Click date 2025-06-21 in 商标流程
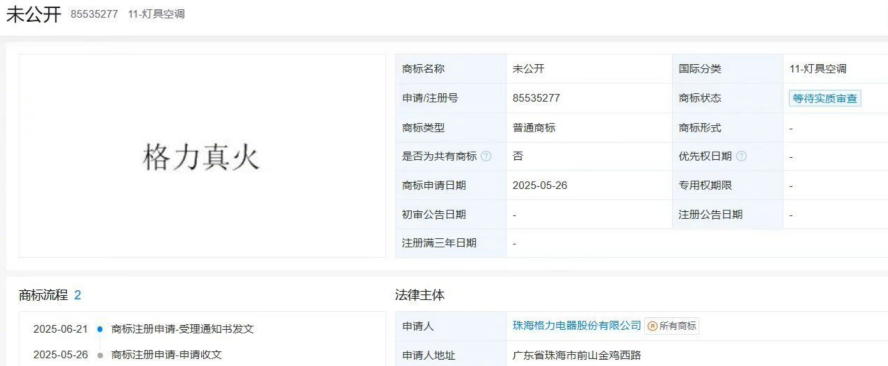 tap(61, 329)
